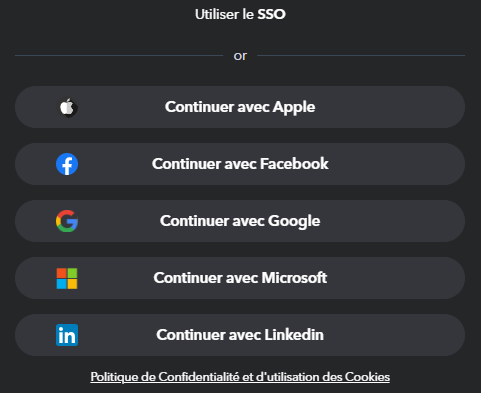Click the Google G logo icon

point(67,221)
